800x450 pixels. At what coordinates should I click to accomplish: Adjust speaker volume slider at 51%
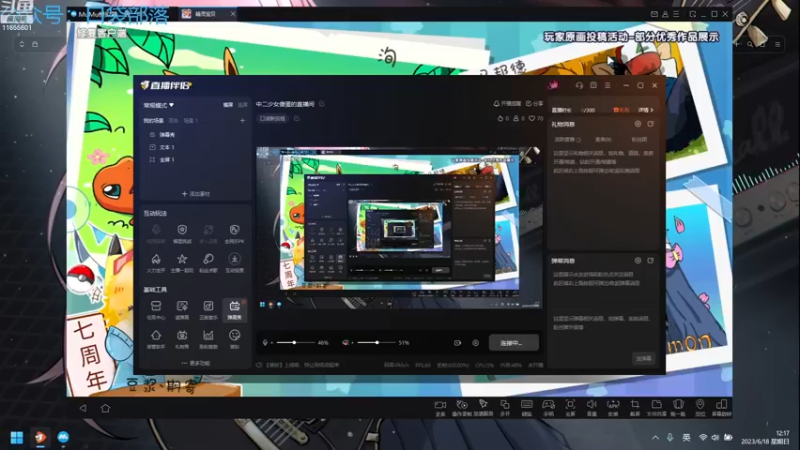tap(377, 343)
